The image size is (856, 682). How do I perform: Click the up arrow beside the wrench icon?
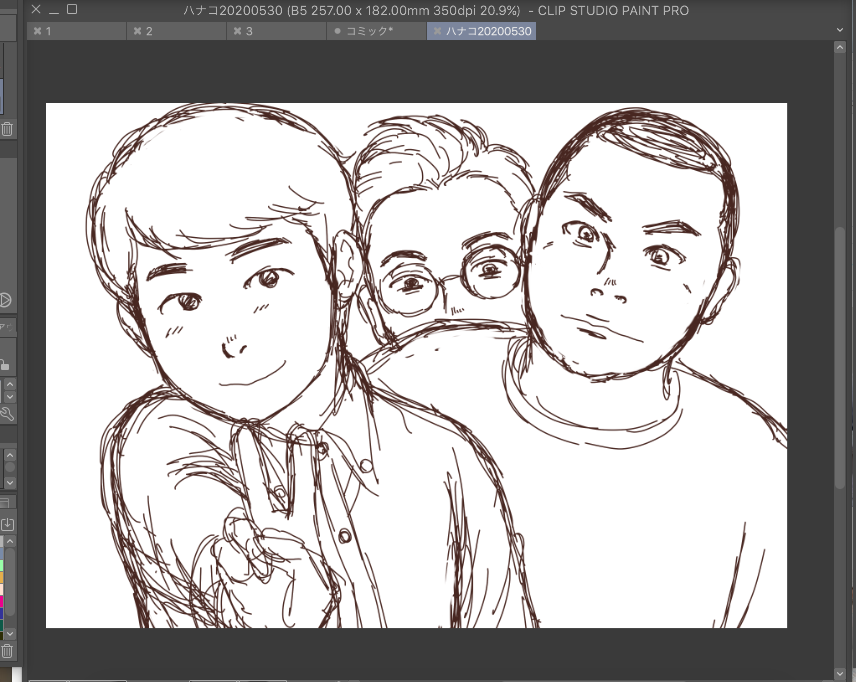pos(10,384)
